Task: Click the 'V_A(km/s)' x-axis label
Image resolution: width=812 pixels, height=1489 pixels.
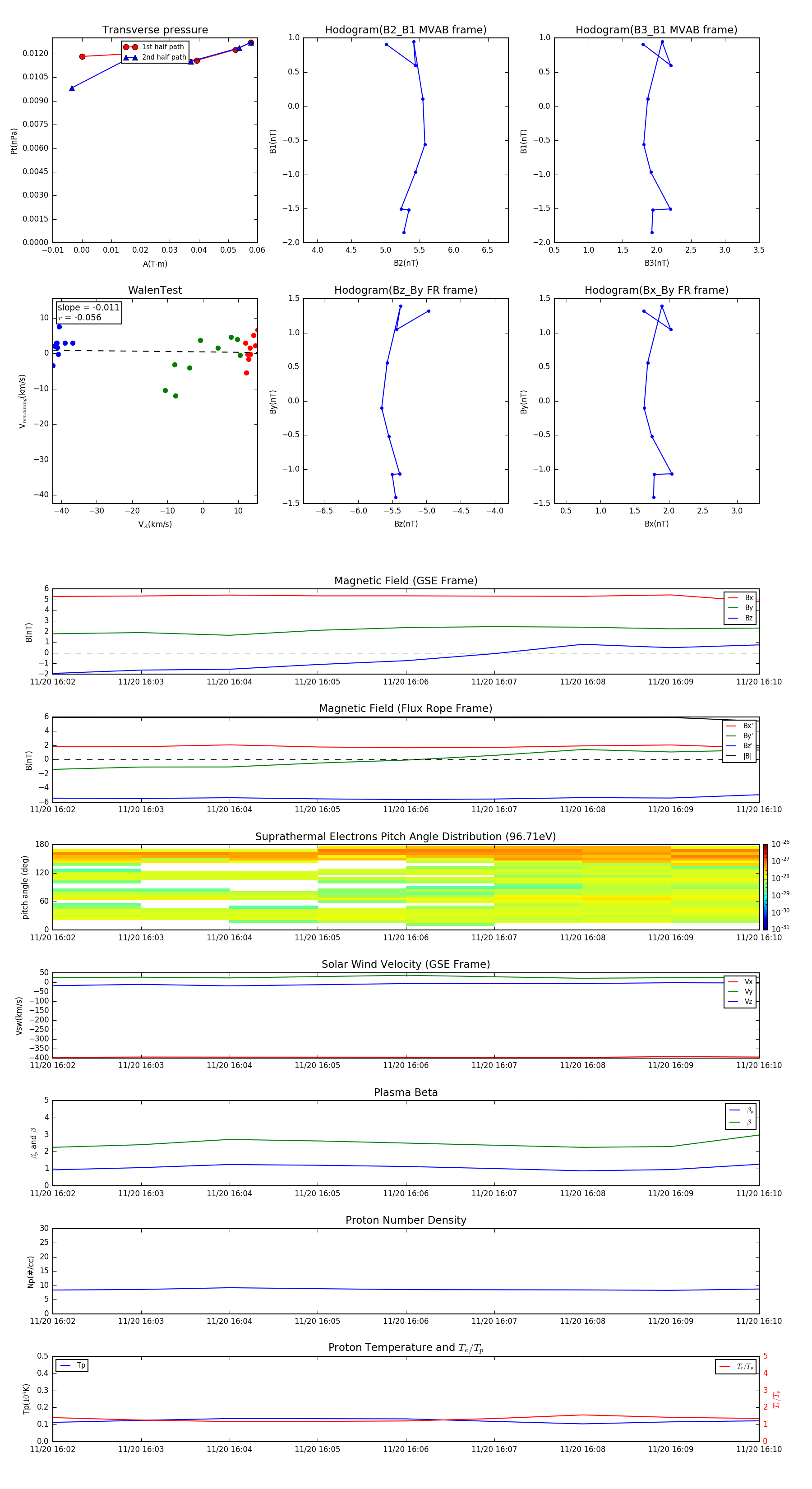Action: coord(155,524)
